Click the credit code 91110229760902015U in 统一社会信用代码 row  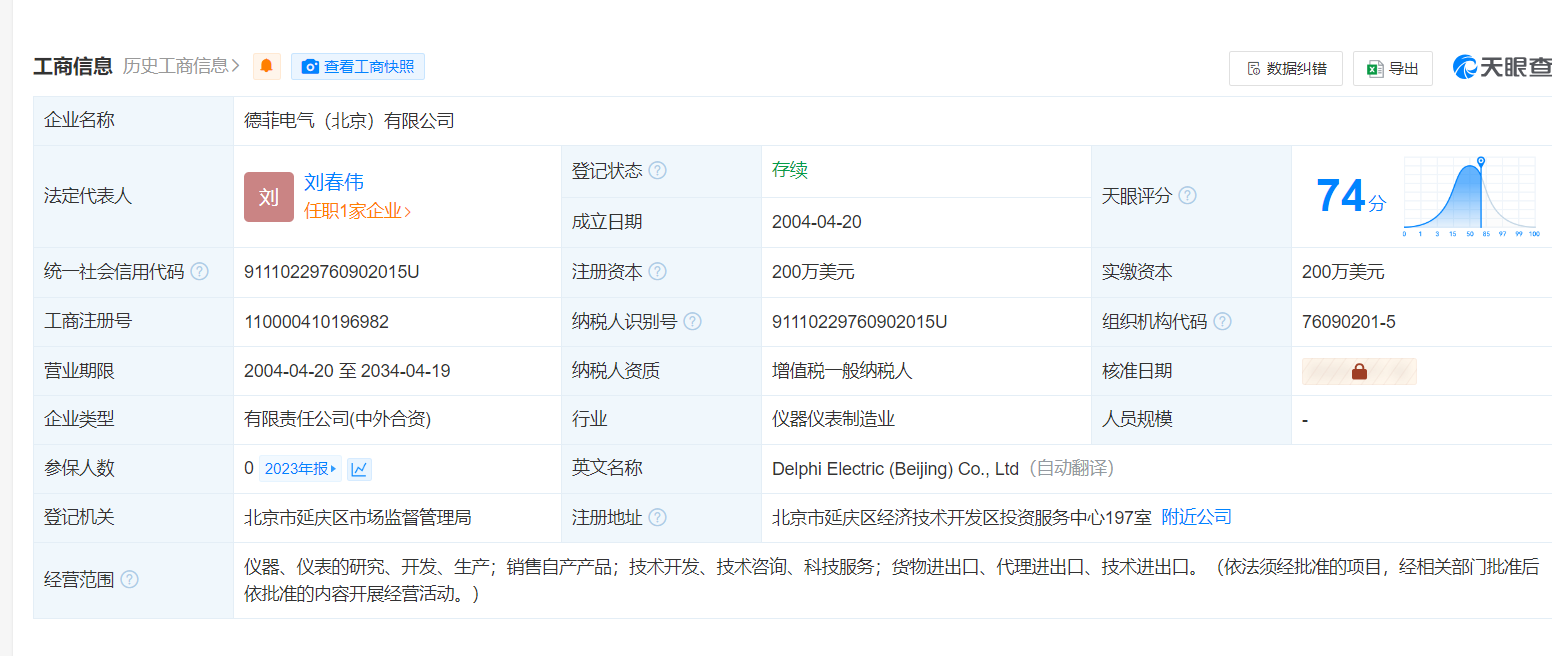[x=332, y=272]
